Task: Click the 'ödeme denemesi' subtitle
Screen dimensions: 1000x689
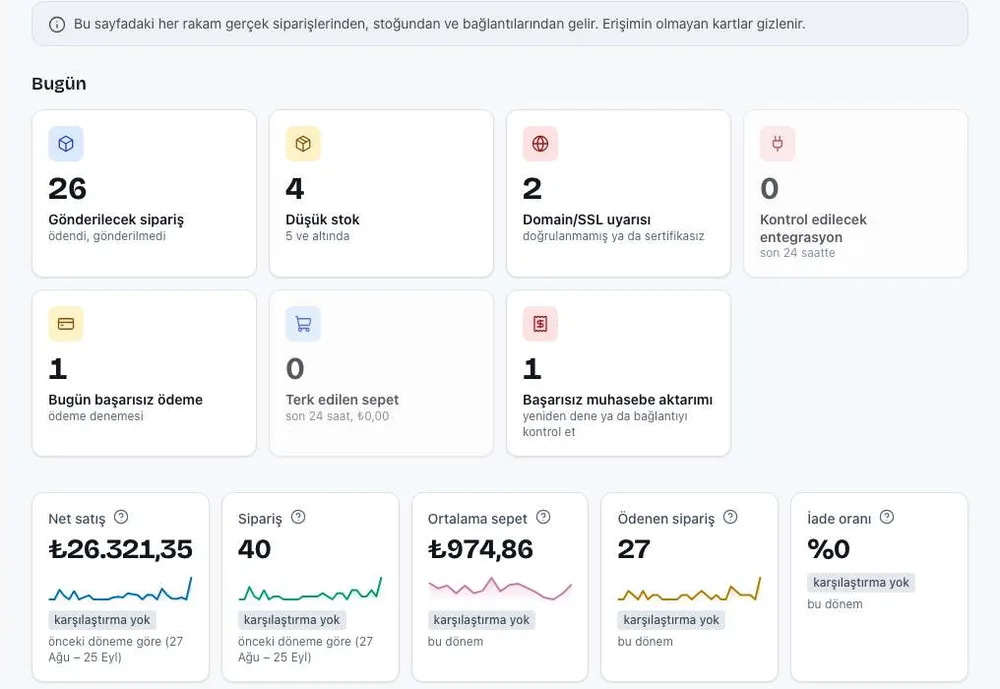Action: 96,417
